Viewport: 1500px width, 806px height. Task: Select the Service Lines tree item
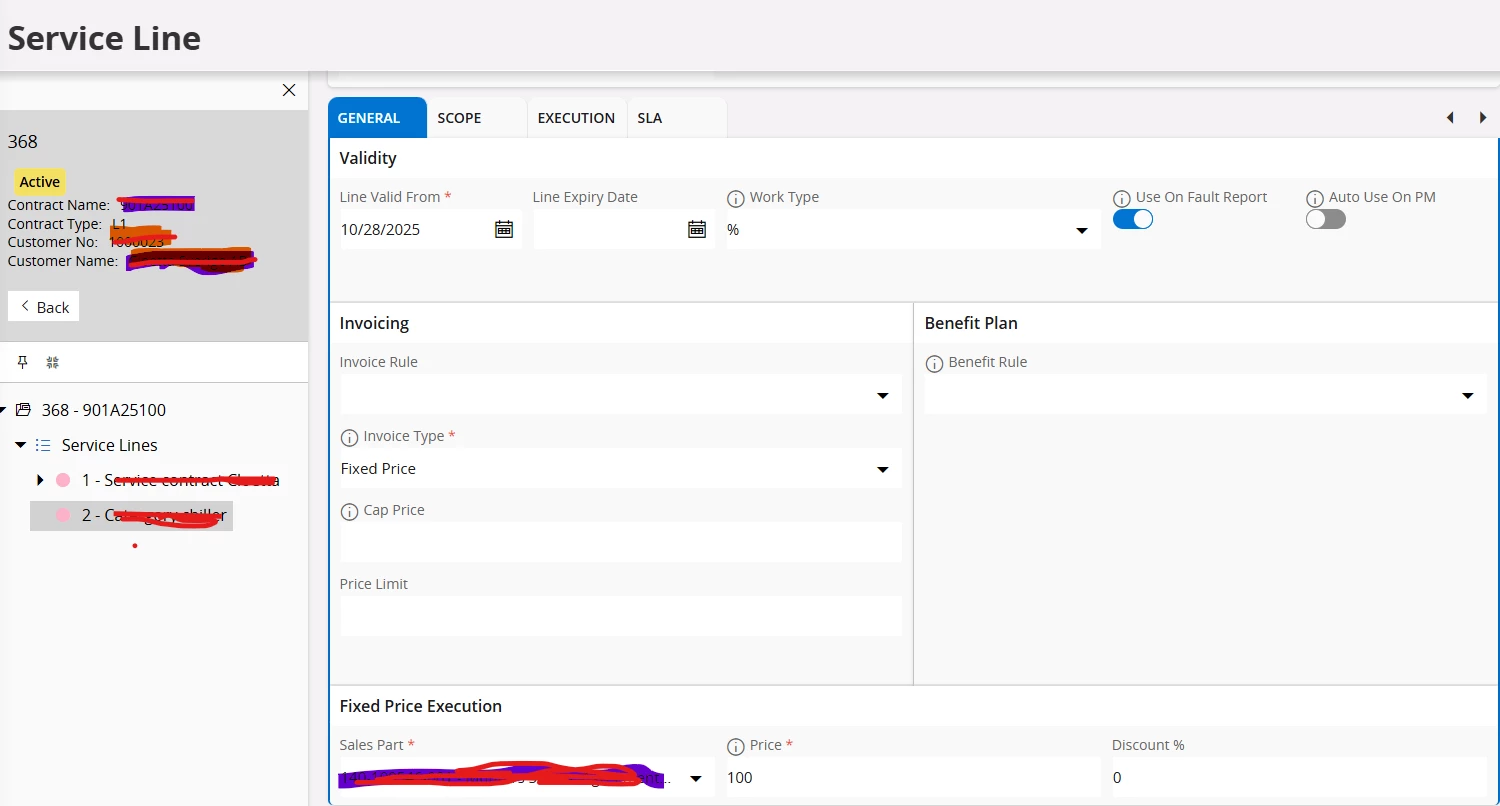click(x=110, y=445)
